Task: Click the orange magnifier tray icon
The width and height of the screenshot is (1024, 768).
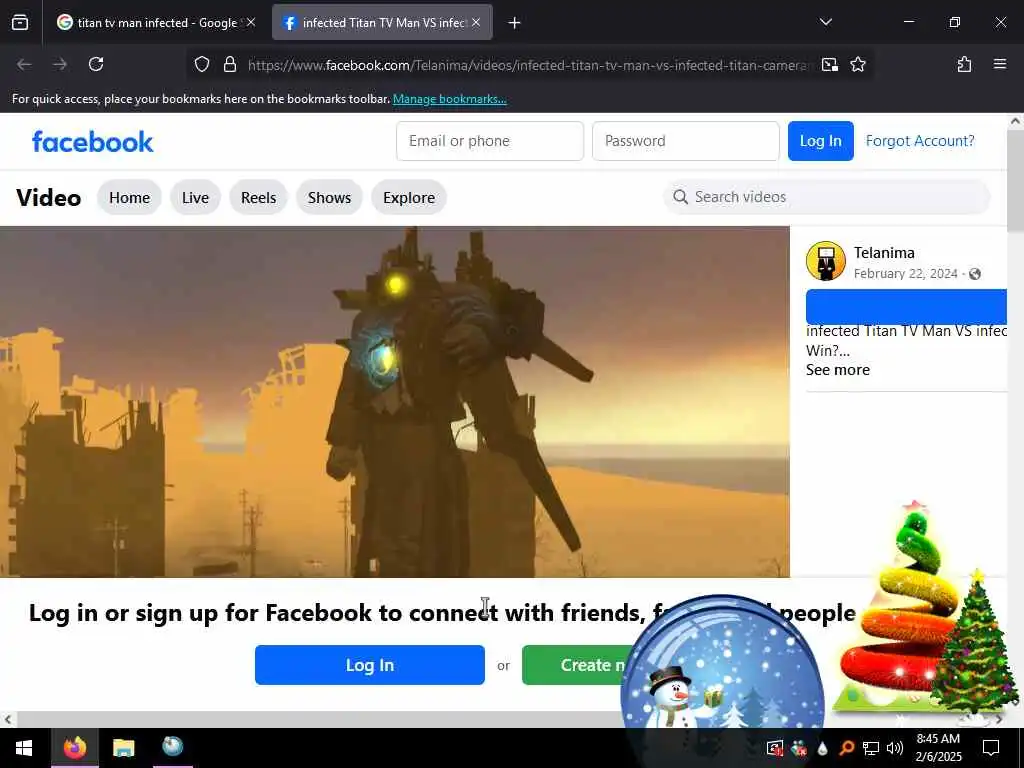Action: (x=846, y=748)
